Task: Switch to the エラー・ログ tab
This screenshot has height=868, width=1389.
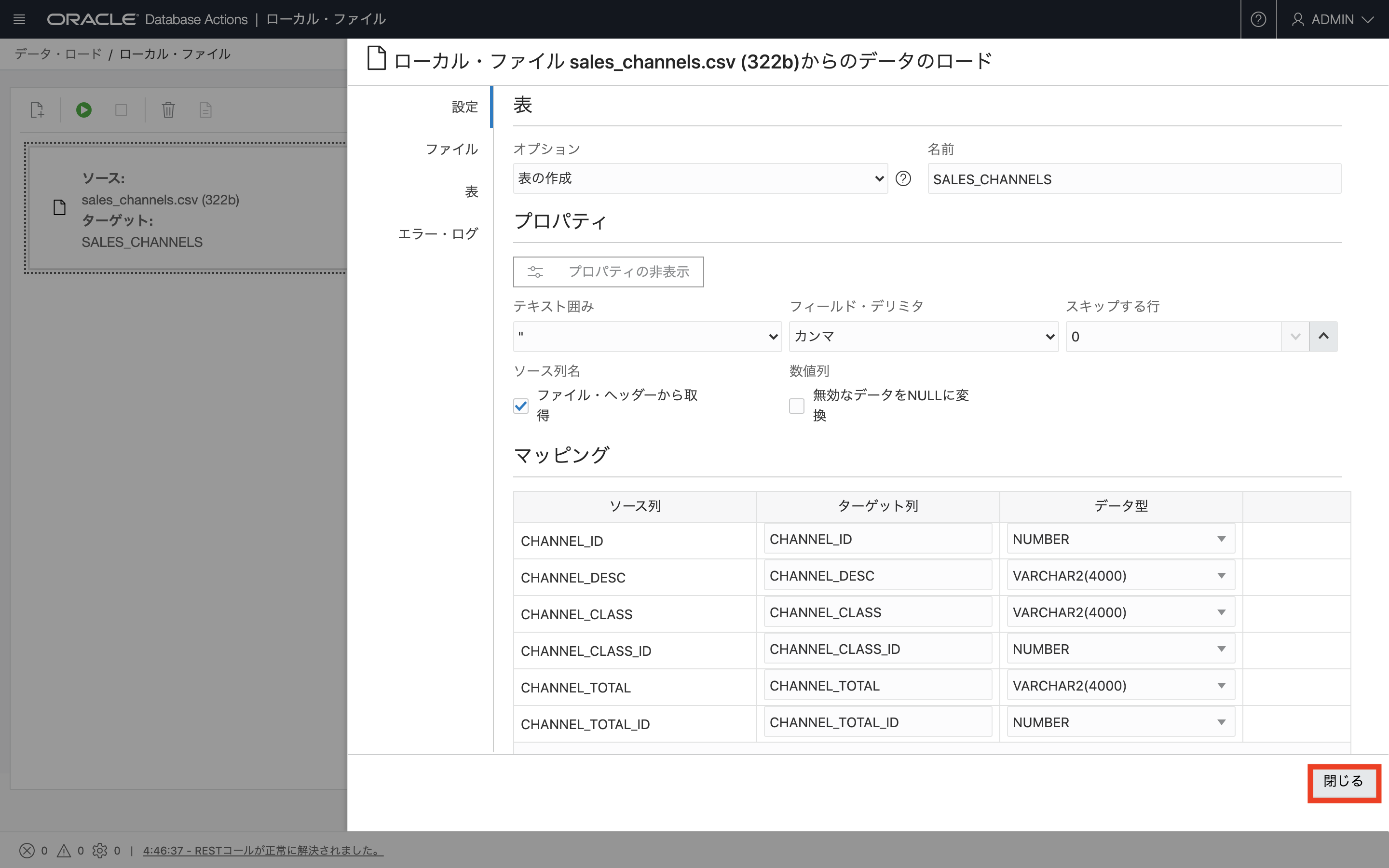Action: coord(438,233)
